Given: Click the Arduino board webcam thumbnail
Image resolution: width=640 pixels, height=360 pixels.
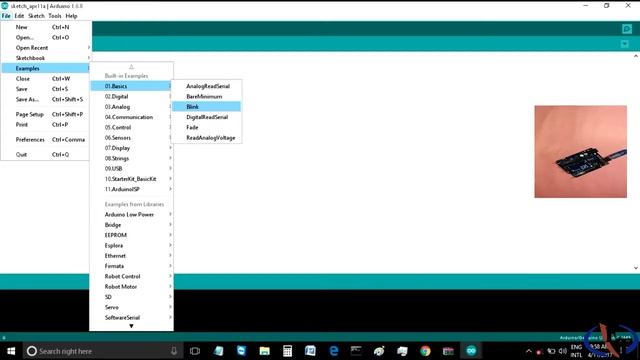Looking at the screenshot, I should tap(581, 152).
